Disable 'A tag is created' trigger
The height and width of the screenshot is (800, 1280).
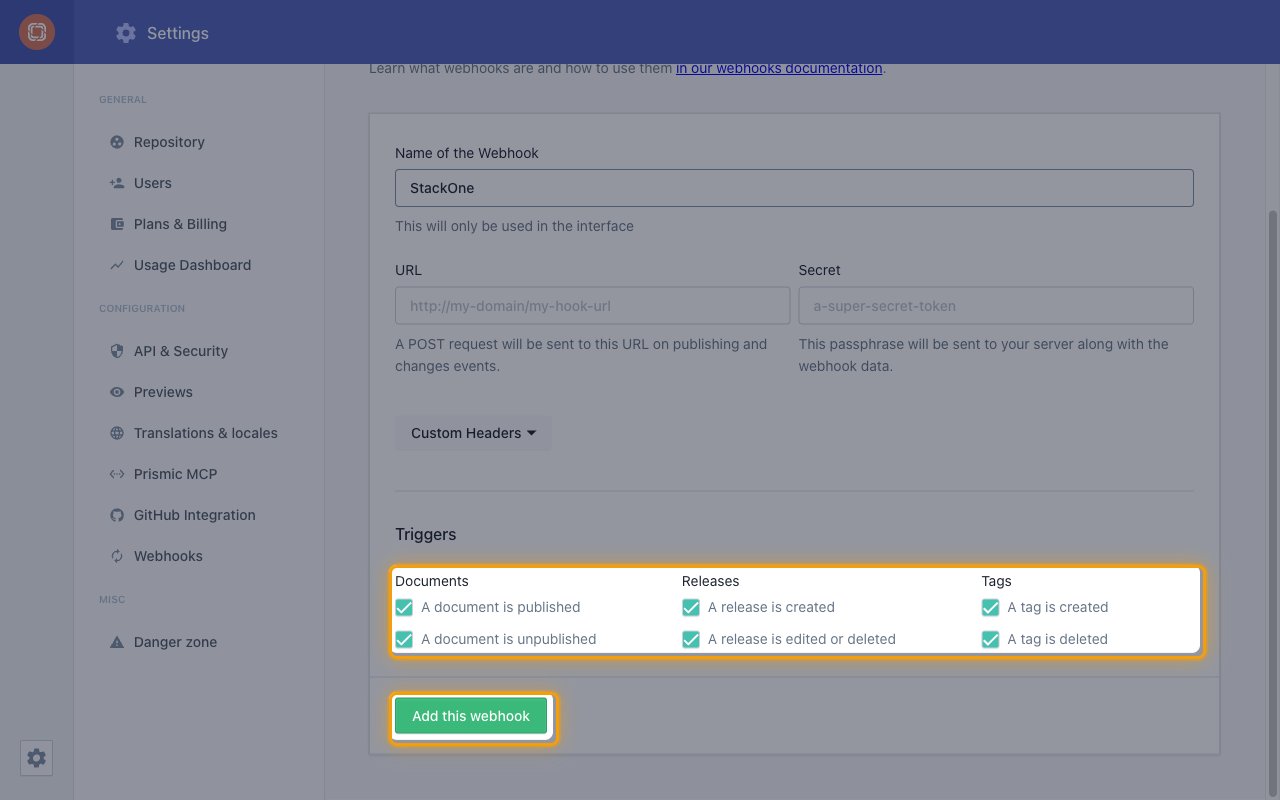pos(990,607)
